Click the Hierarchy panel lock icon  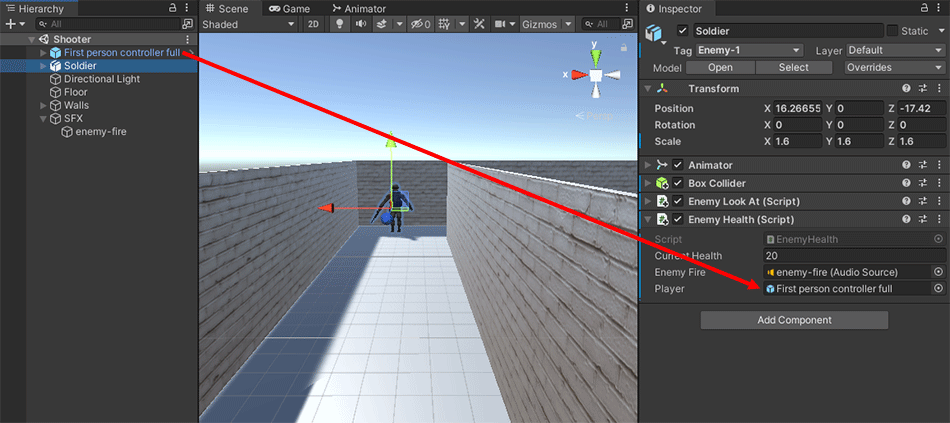(x=173, y=8)
